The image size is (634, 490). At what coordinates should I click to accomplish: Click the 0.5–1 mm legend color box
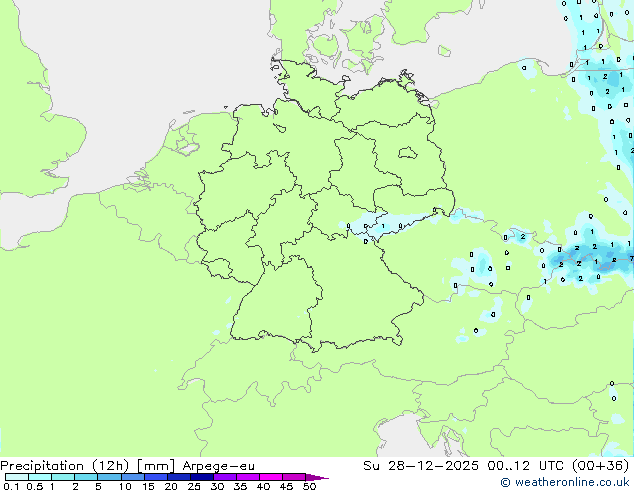pos(40,477)
